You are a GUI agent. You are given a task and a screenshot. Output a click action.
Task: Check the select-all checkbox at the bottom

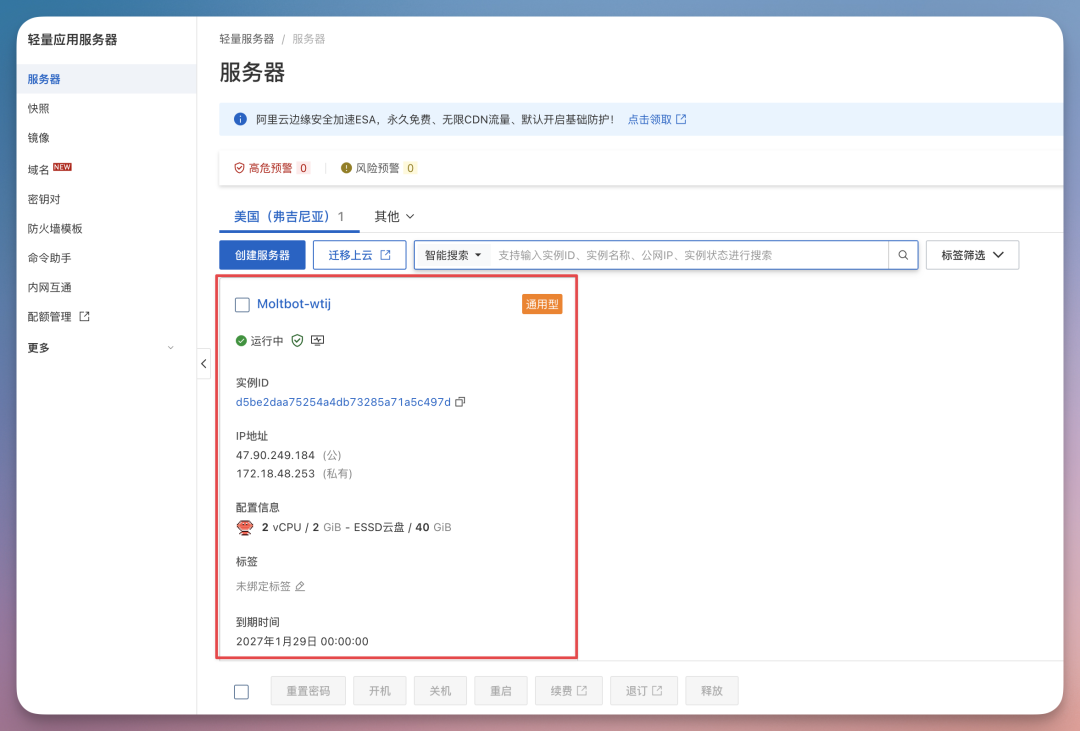click(x=241, y=690)
